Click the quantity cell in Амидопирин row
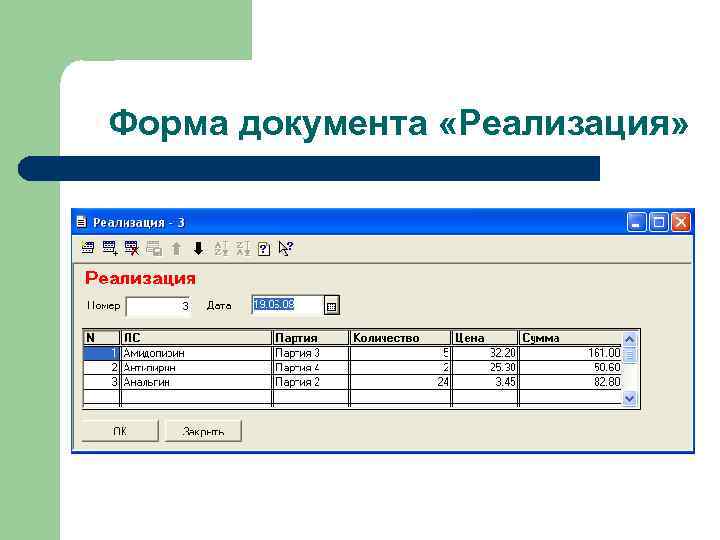The width and height of the screenshot is (720, 540). coord(400,353)
